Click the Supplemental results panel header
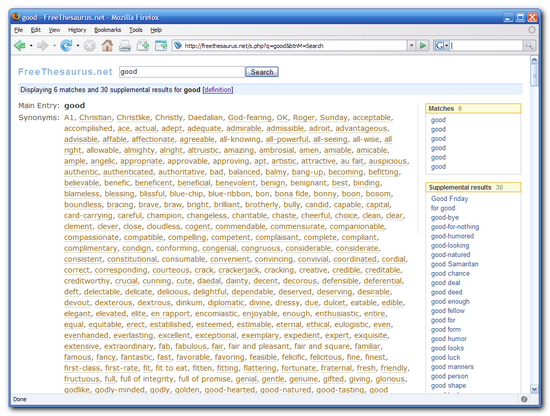550x416 pixels. [473, 187]
